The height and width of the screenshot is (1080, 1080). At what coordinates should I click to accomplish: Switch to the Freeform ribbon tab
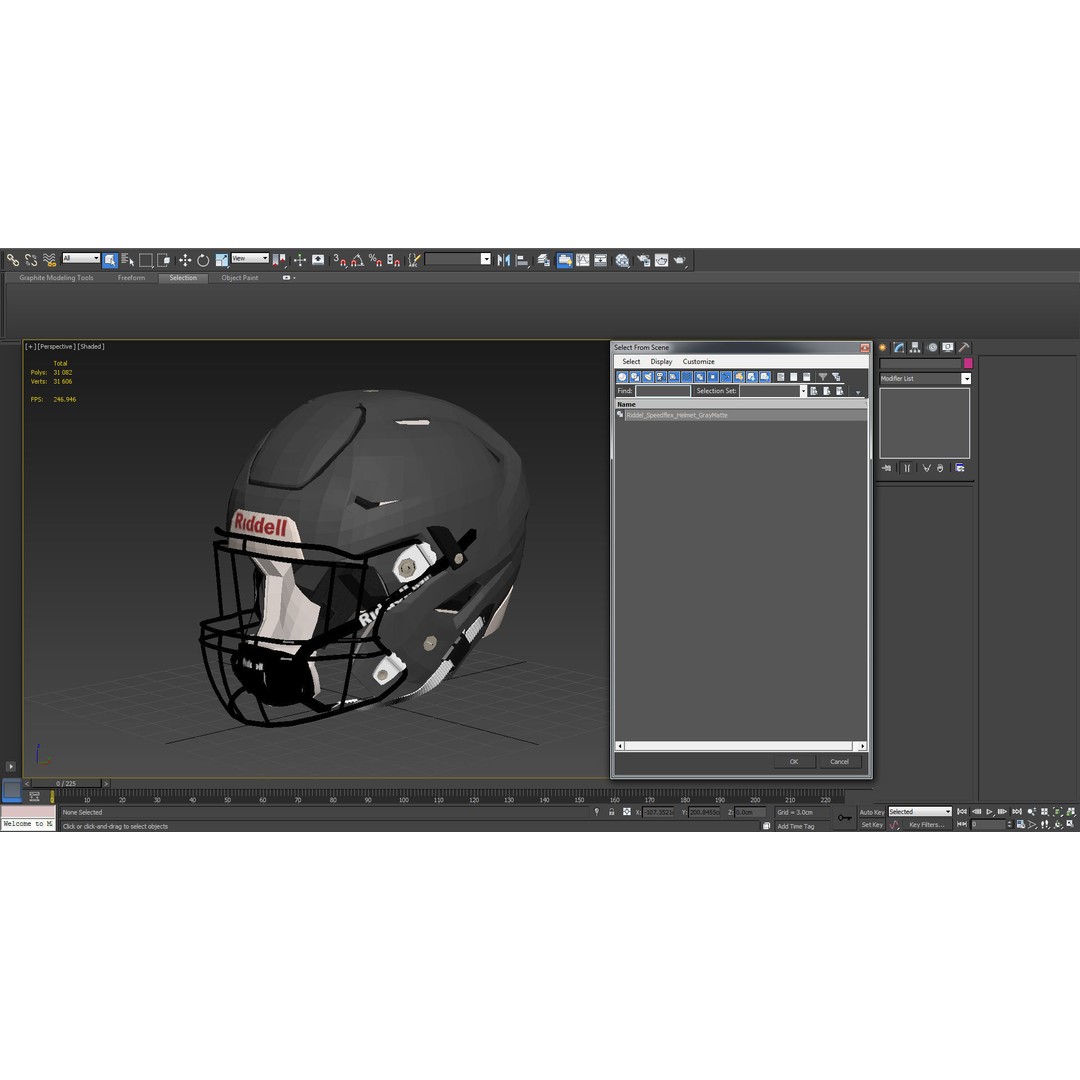pos(131,278)
